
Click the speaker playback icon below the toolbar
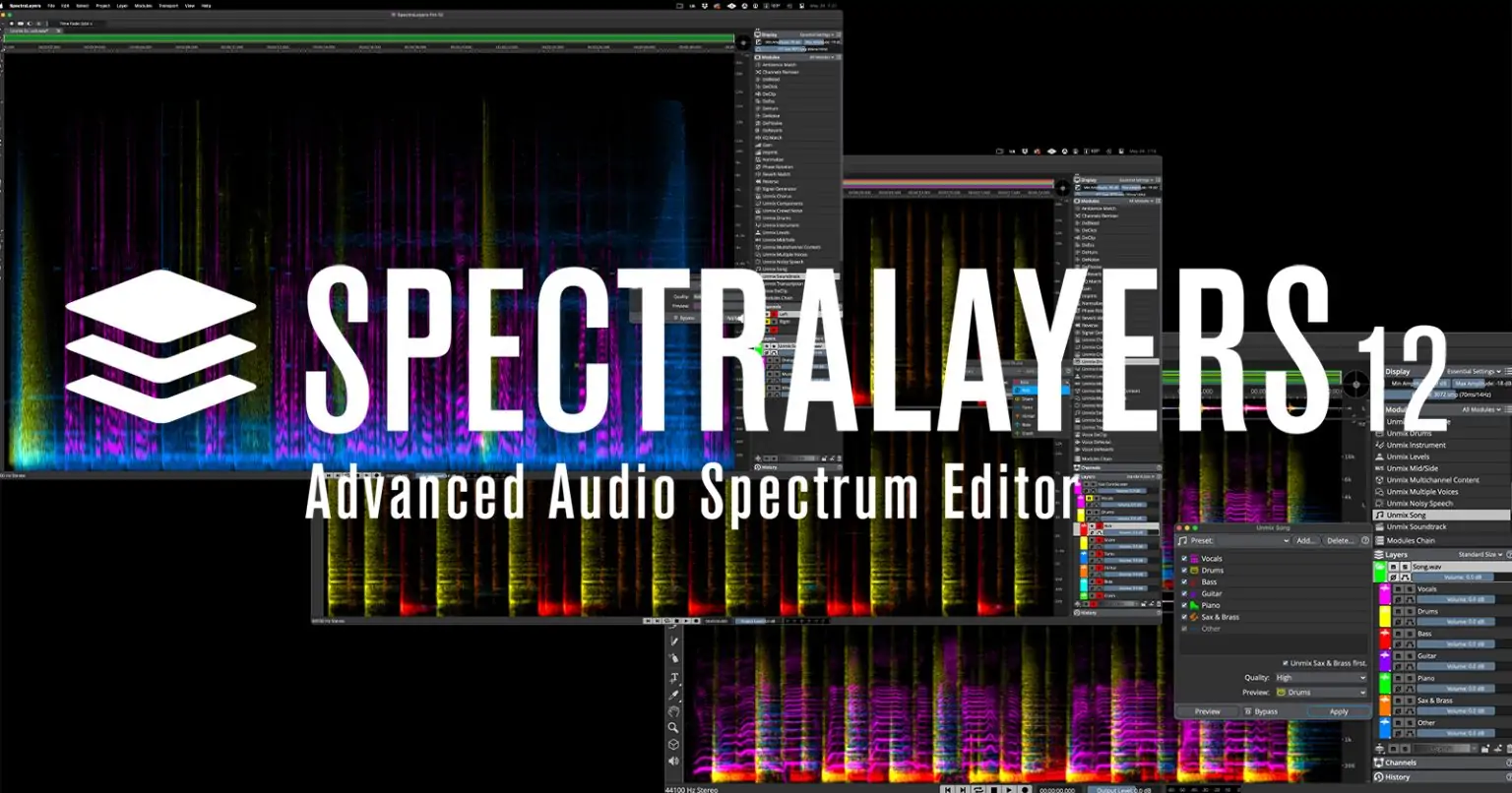674,760
